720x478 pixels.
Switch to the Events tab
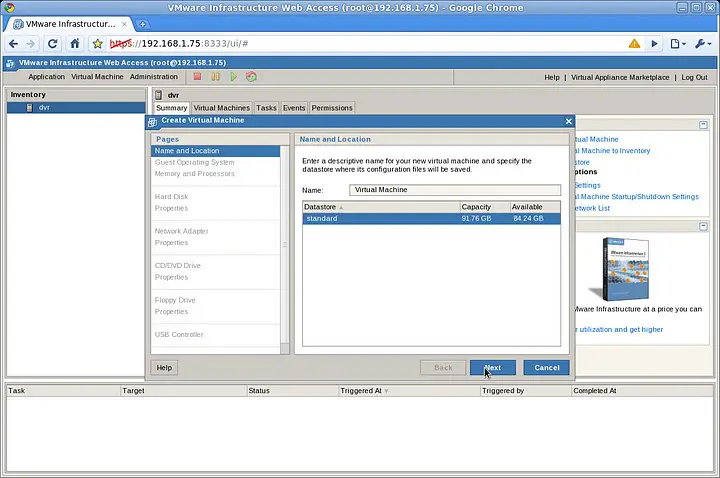pyautogui.click(x=294, y=108)
